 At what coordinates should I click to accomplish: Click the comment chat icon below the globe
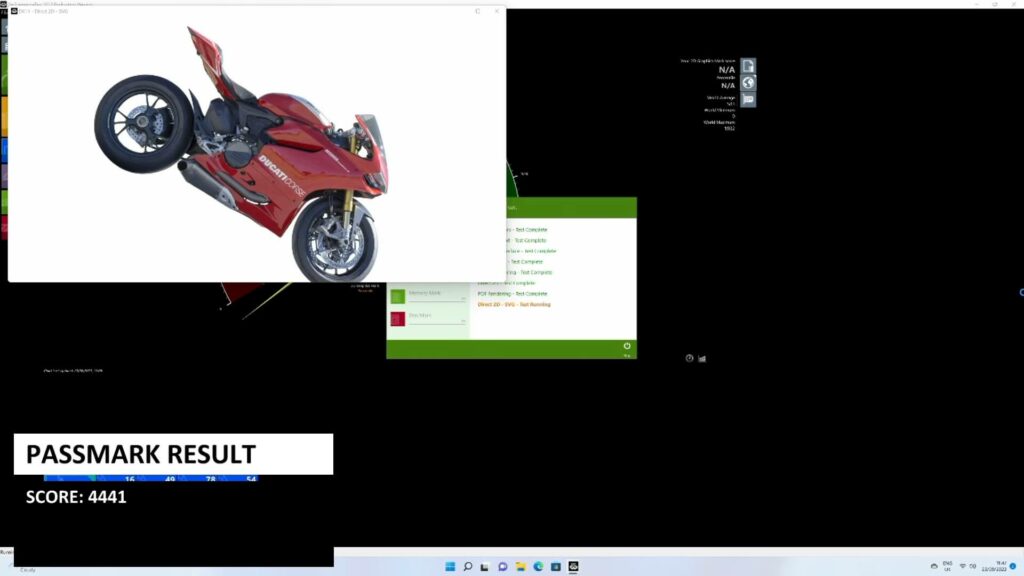pyautogui.click(x=748, y=99)
